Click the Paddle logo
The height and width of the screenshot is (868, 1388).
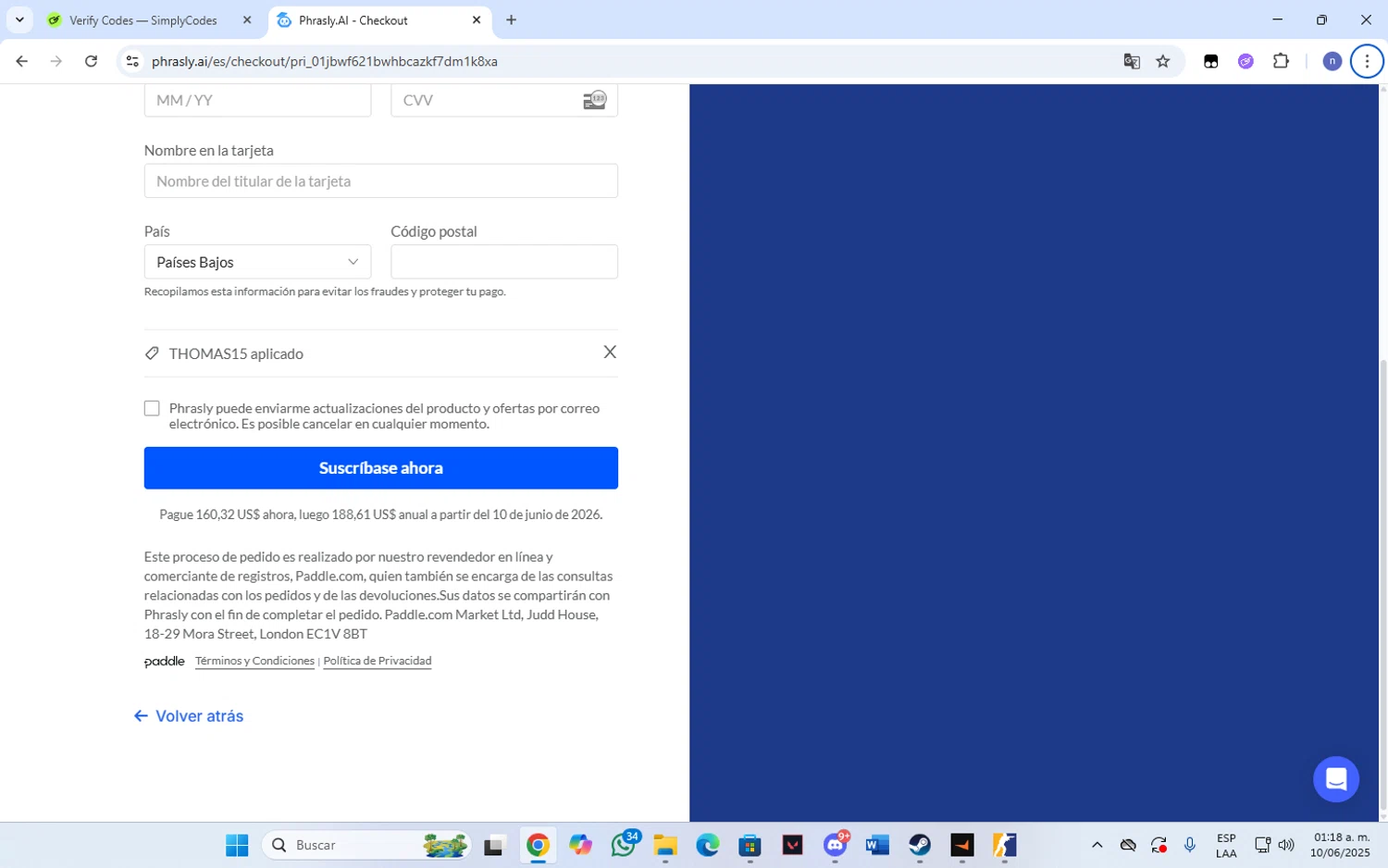165,662
